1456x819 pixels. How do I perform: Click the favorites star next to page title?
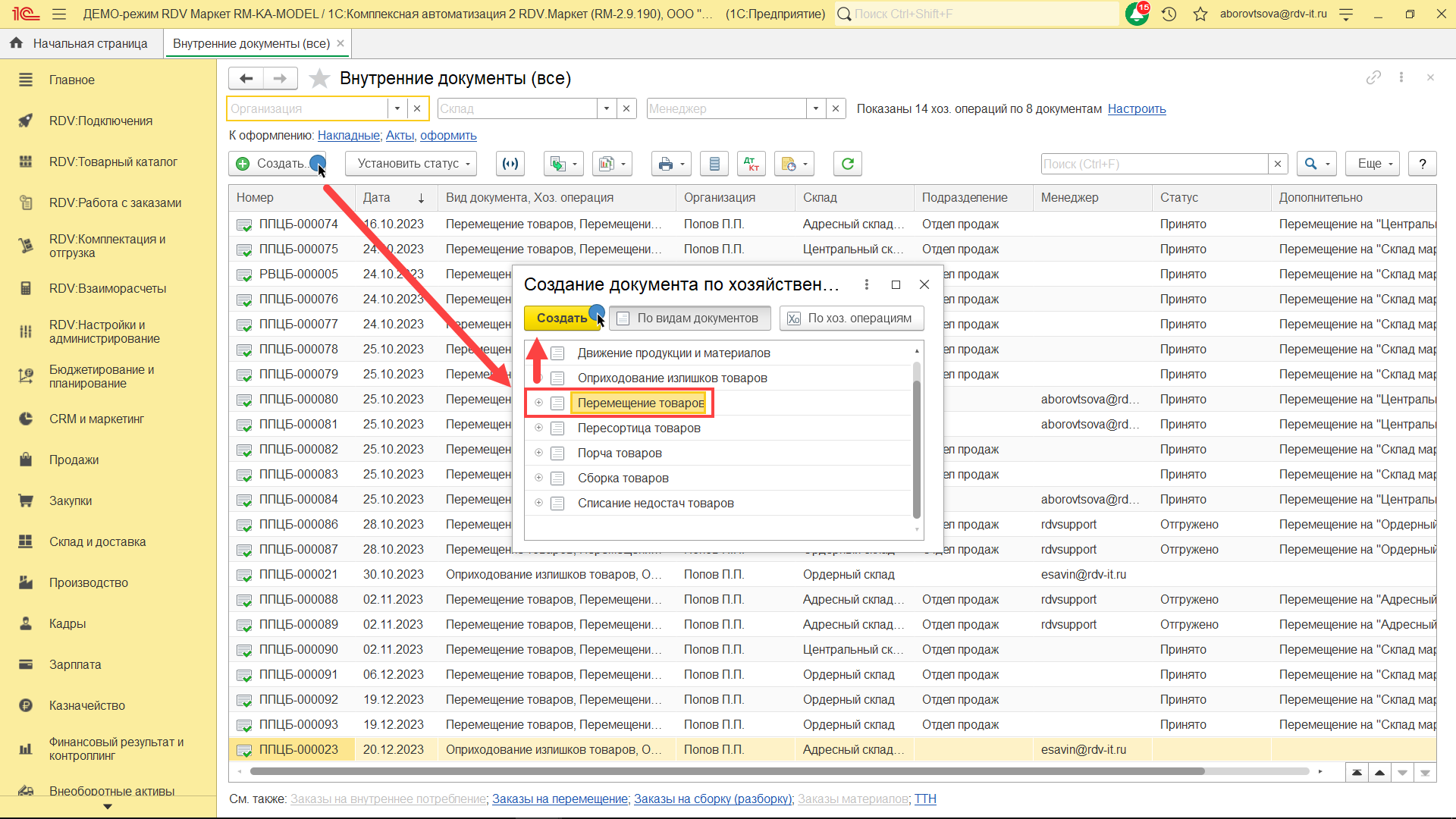click(320, 78)
